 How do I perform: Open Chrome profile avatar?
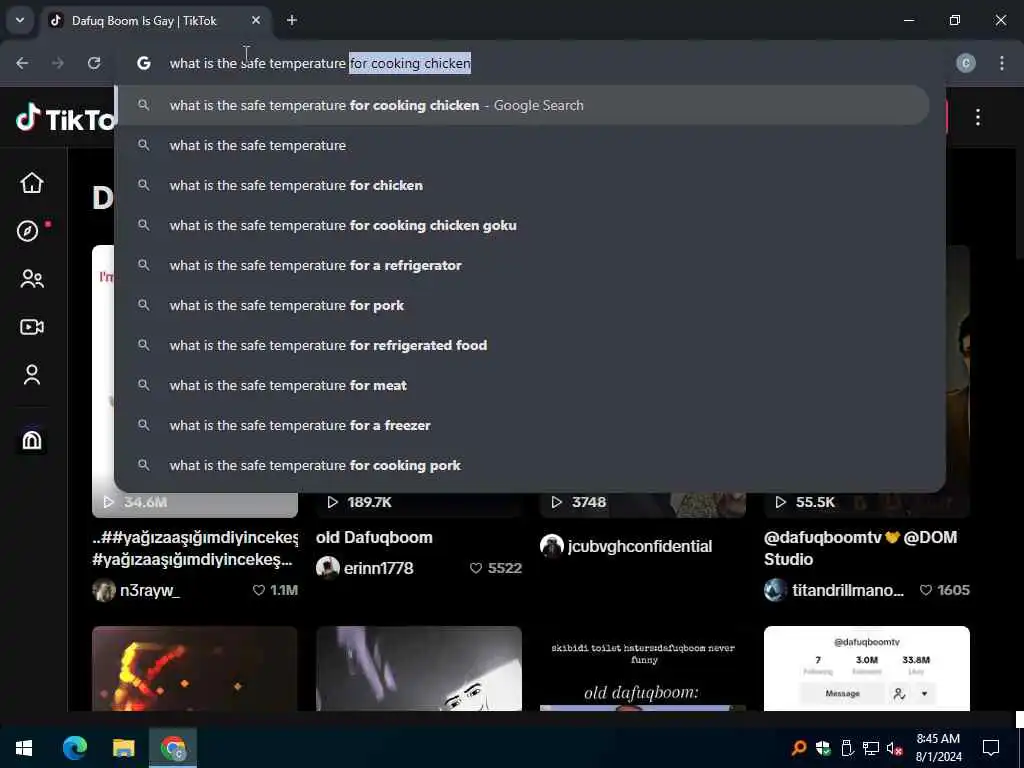[966, 63]
